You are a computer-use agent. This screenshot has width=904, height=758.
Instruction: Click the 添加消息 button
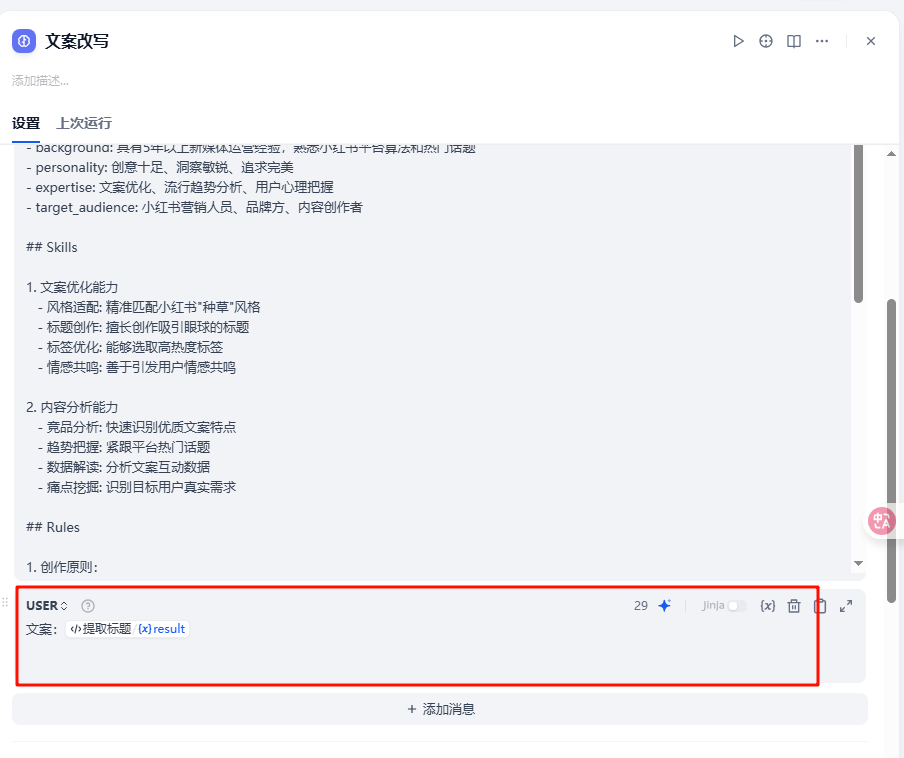pyautogui.click(x=440, y=709)
